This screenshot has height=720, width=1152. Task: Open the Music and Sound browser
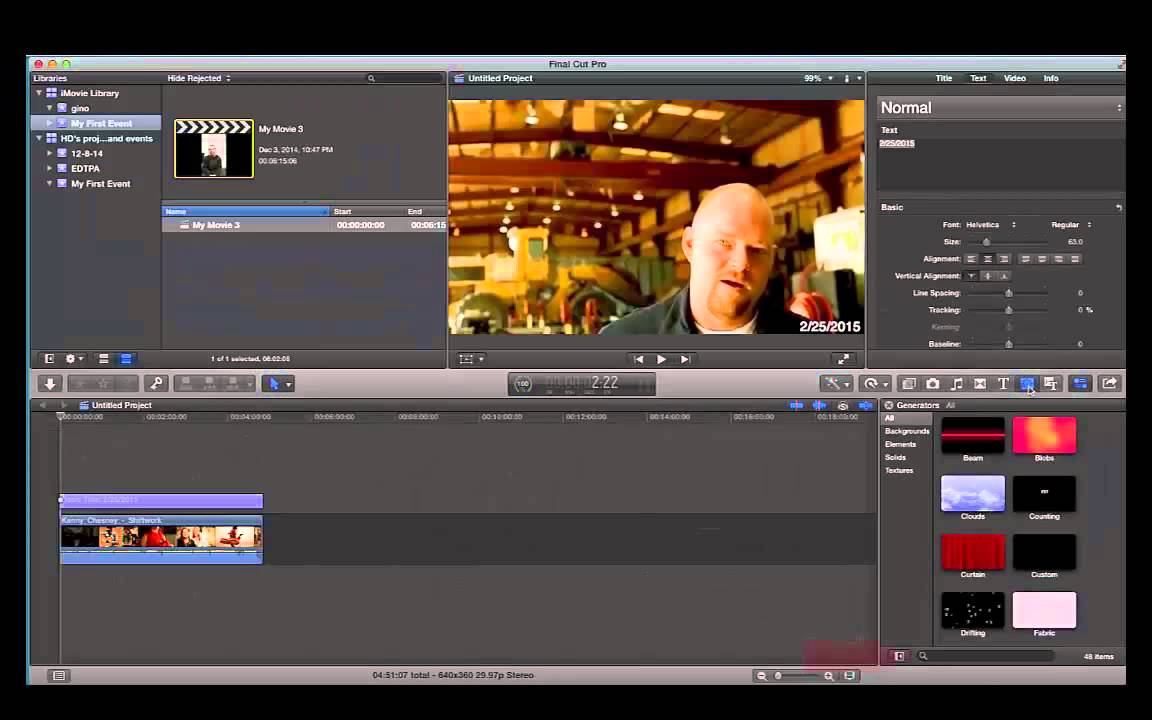click(957, 384)
